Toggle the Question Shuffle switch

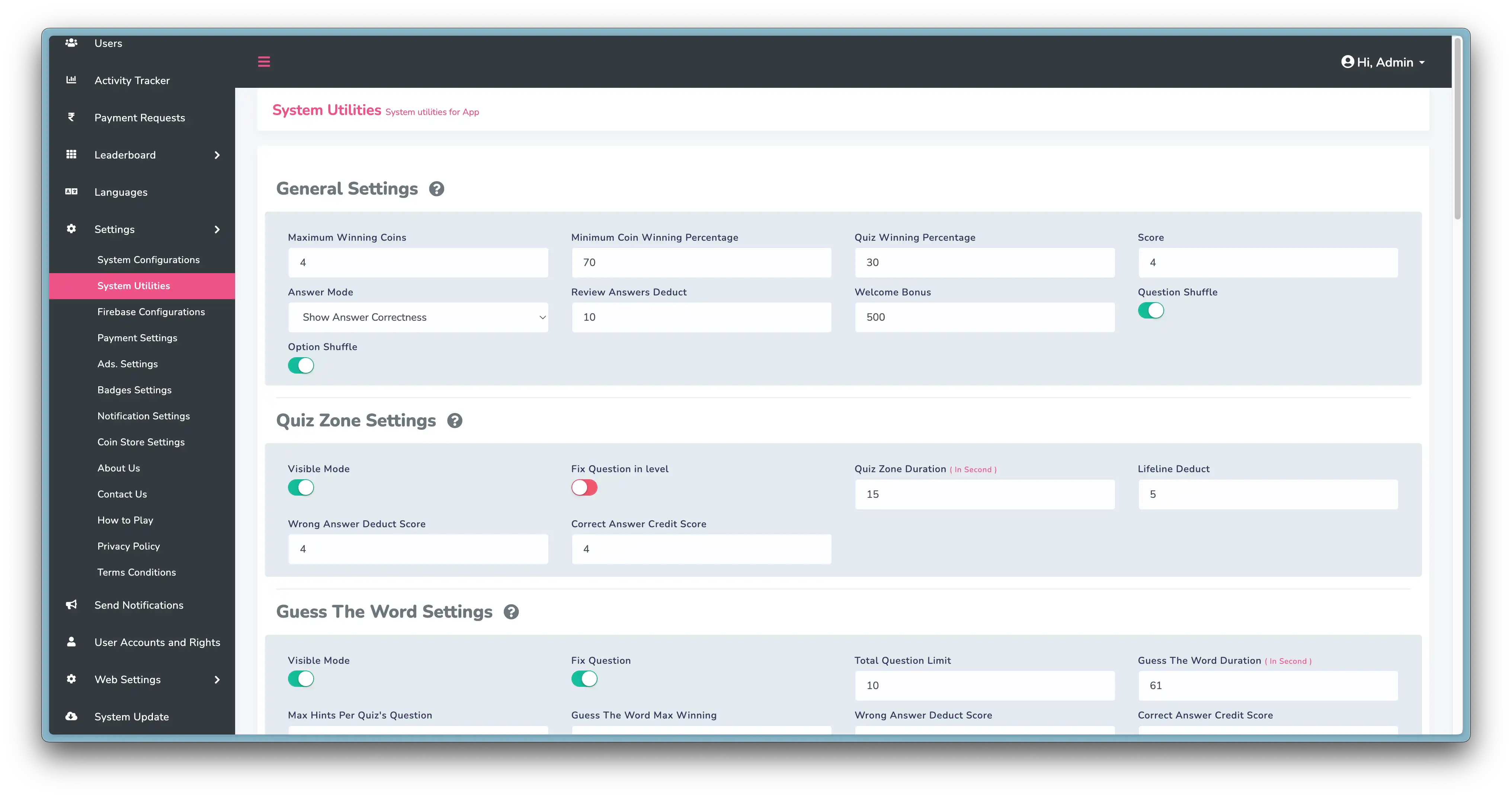pos(1150,310)
